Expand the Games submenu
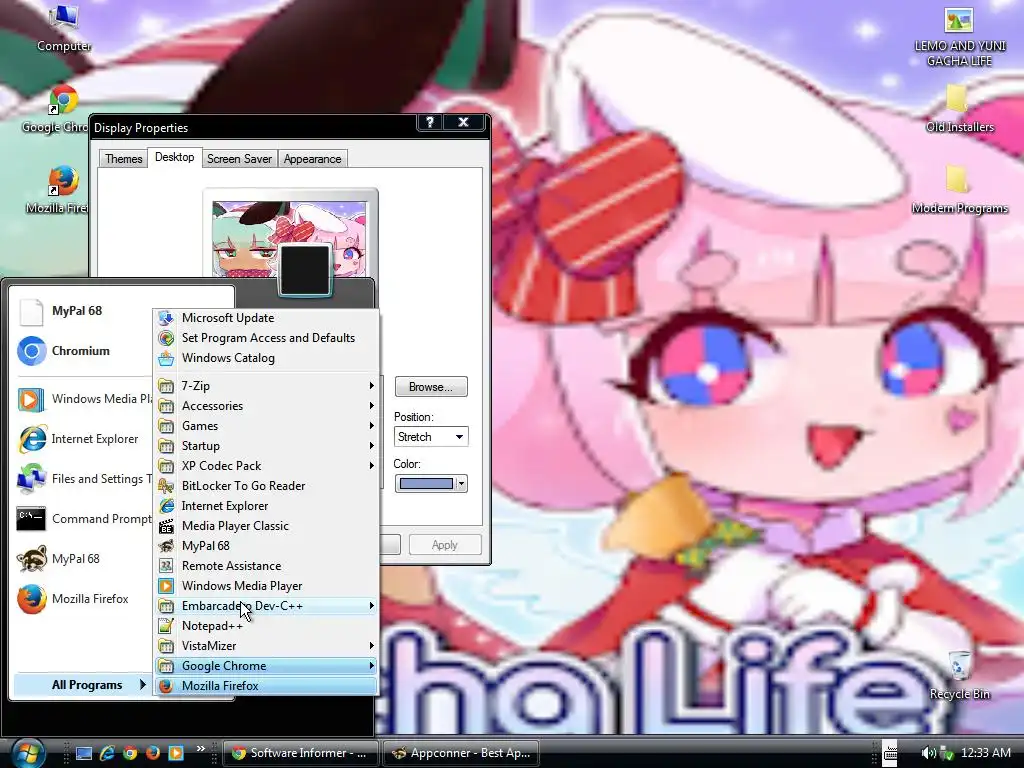Image resolution: width=1024 pixels, height=768 pixels. tap(266, 426)
